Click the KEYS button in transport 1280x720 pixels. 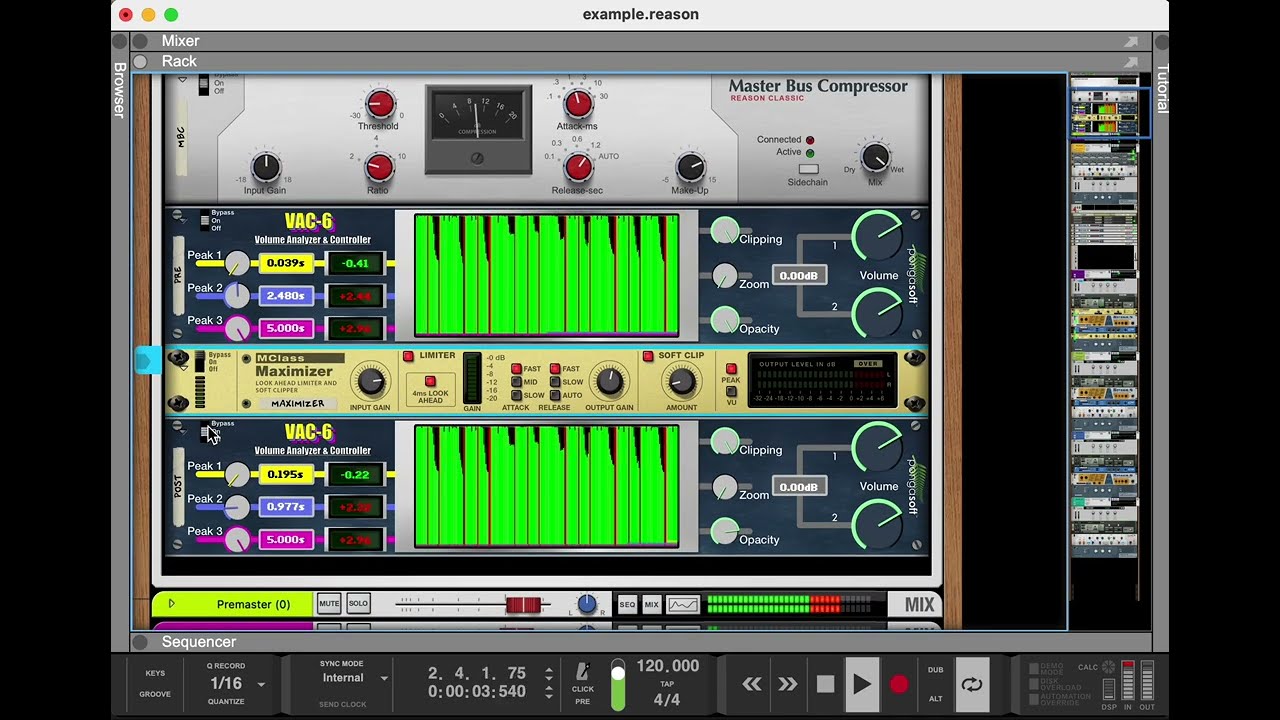pyautogui.click(x=155, y=674)
